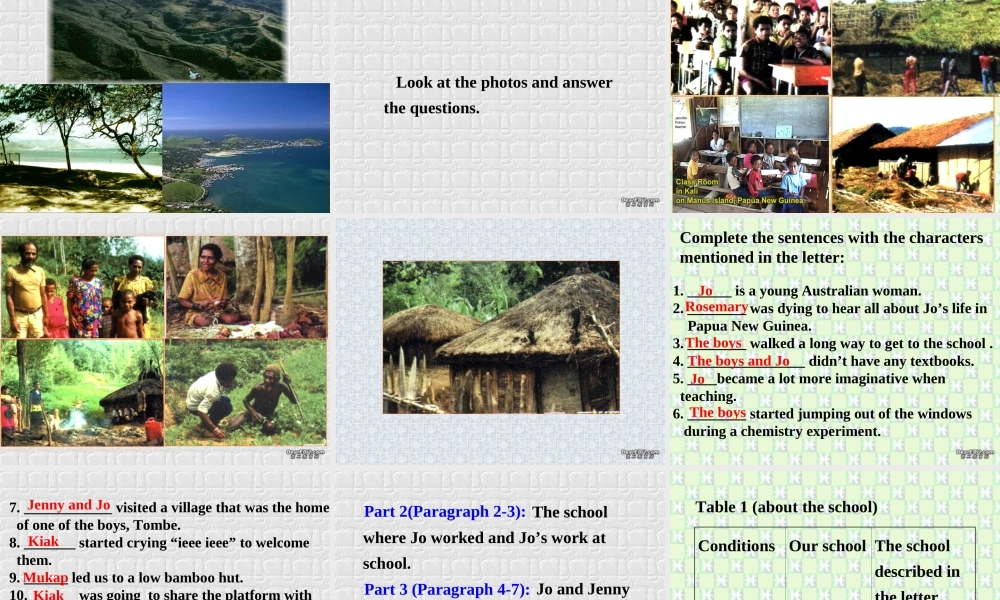
Task: Select the crowded classroom students photo
Action: (751, 47)
